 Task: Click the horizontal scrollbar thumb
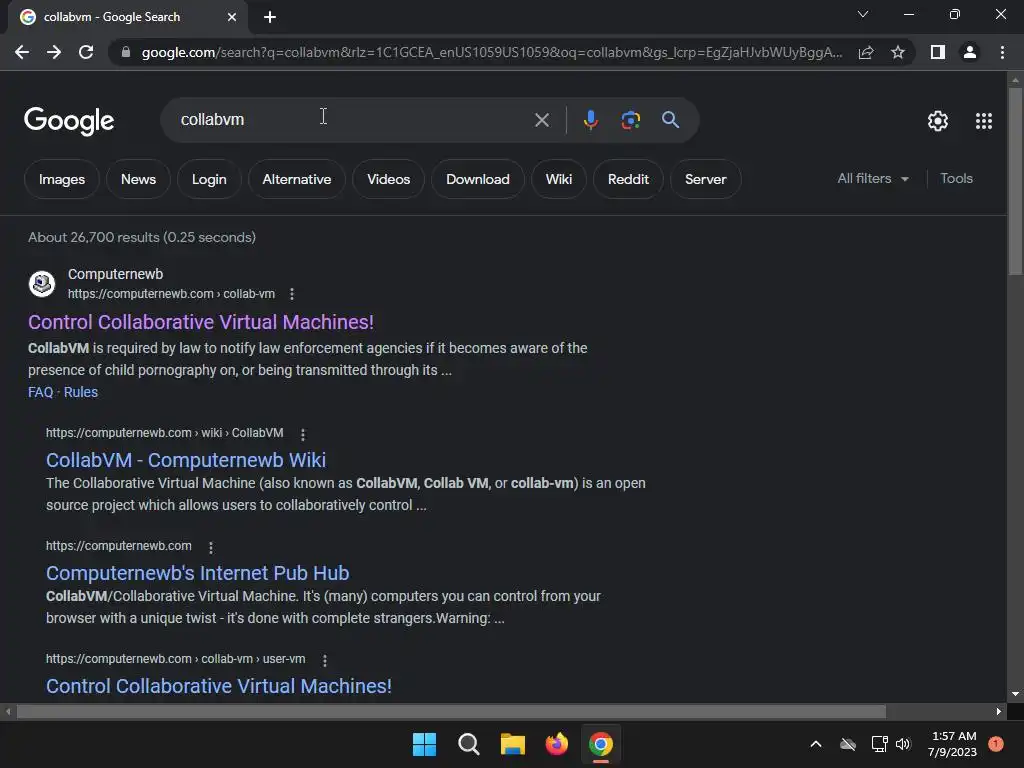[x=451, y=712]
